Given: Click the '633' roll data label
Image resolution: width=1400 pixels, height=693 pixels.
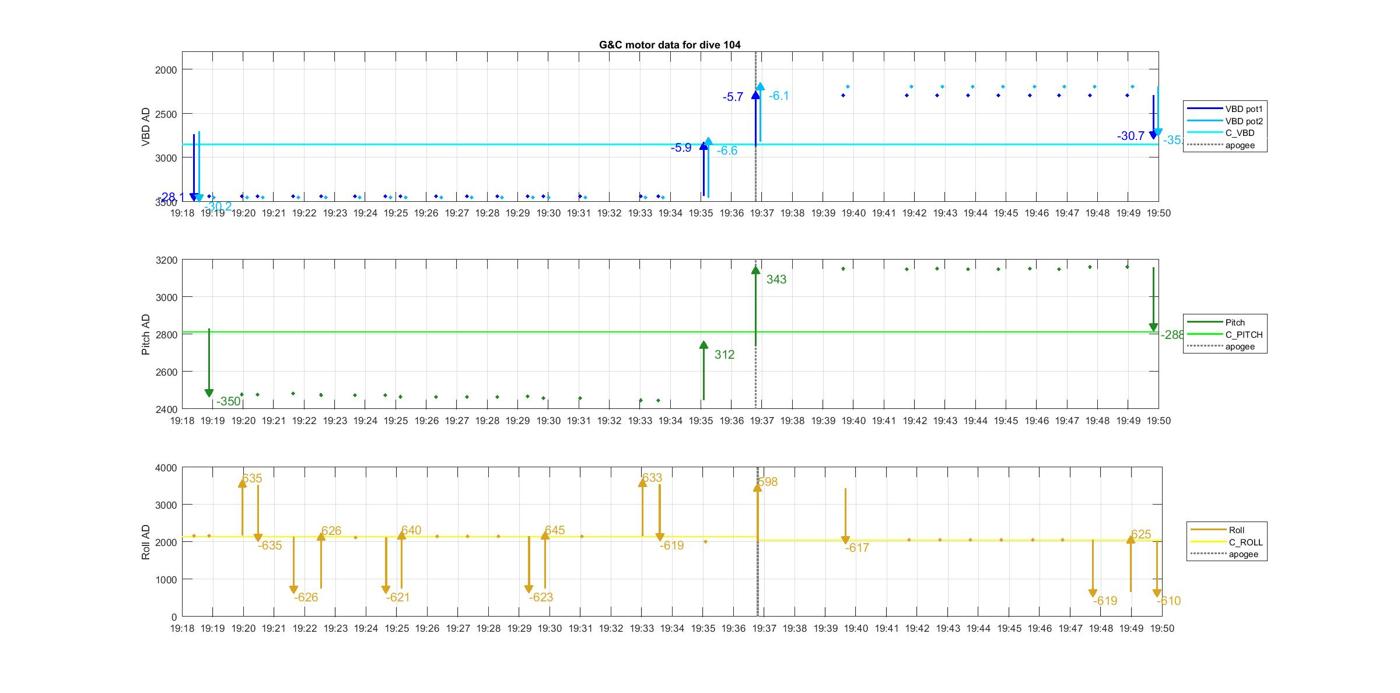Looking at the screenshot, I should 652,478.
